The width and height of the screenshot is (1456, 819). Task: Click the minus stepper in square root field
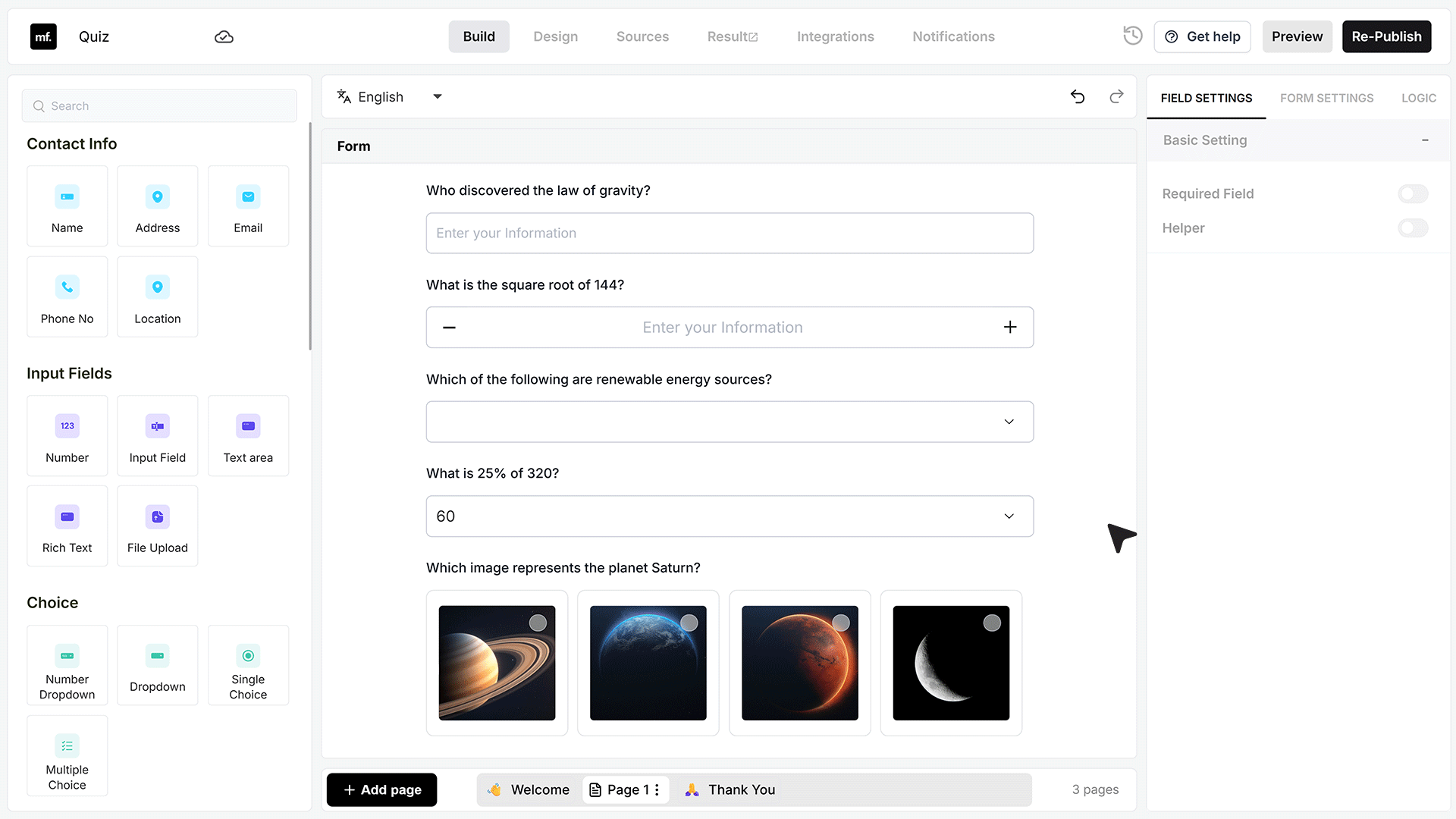tap(449, 328)
